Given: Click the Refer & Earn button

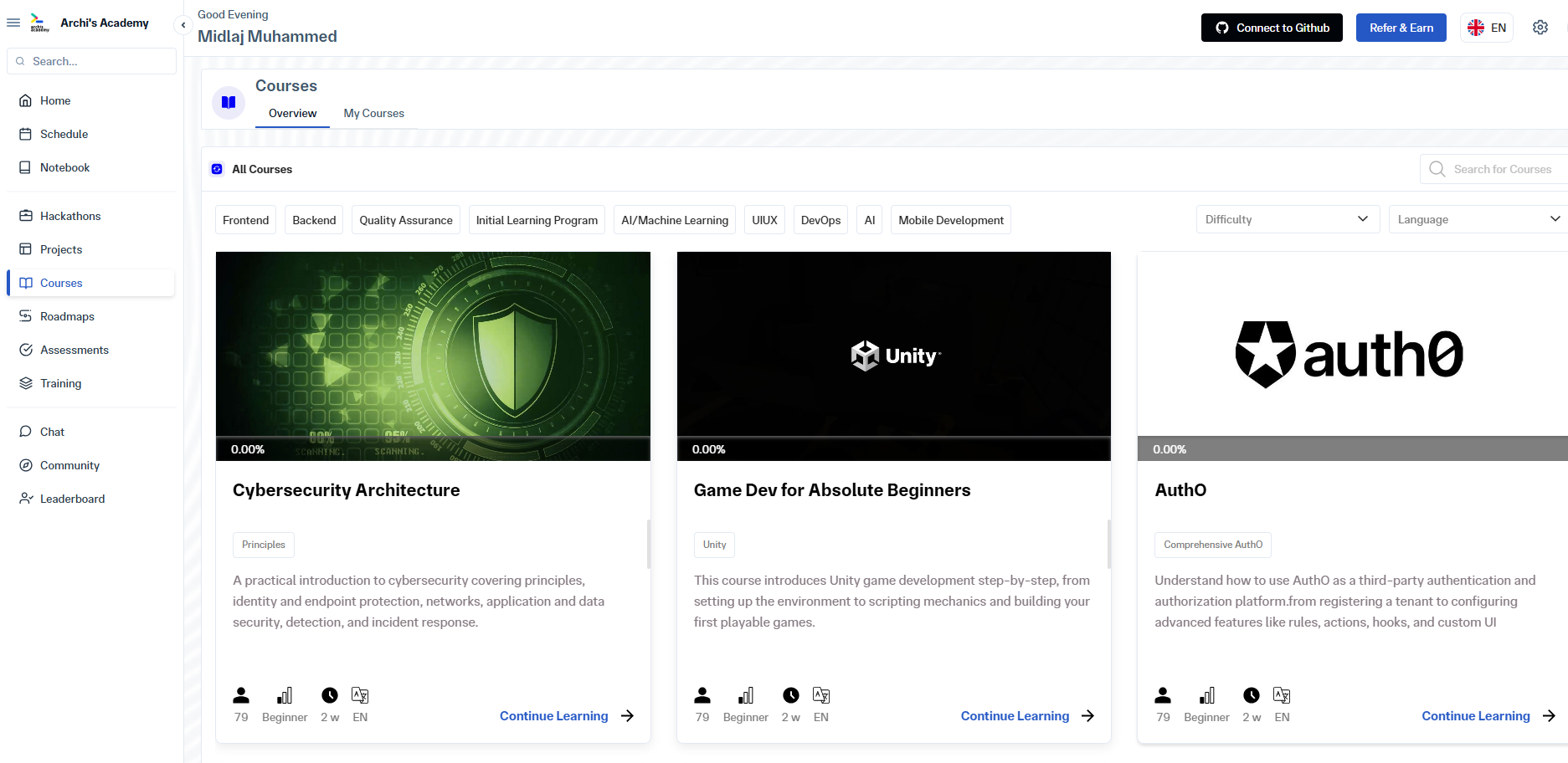Looking at the screenshot, I should point(1401,28).
